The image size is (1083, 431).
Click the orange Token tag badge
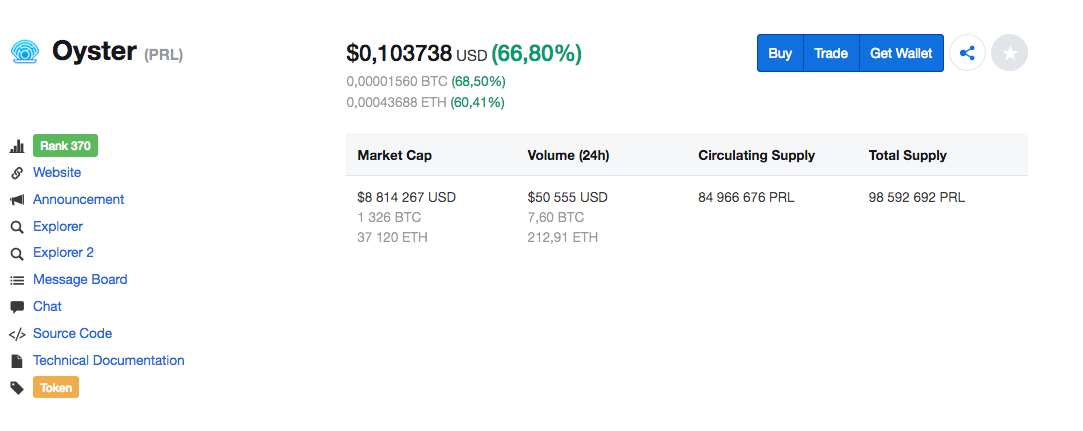tap(56, 387)
